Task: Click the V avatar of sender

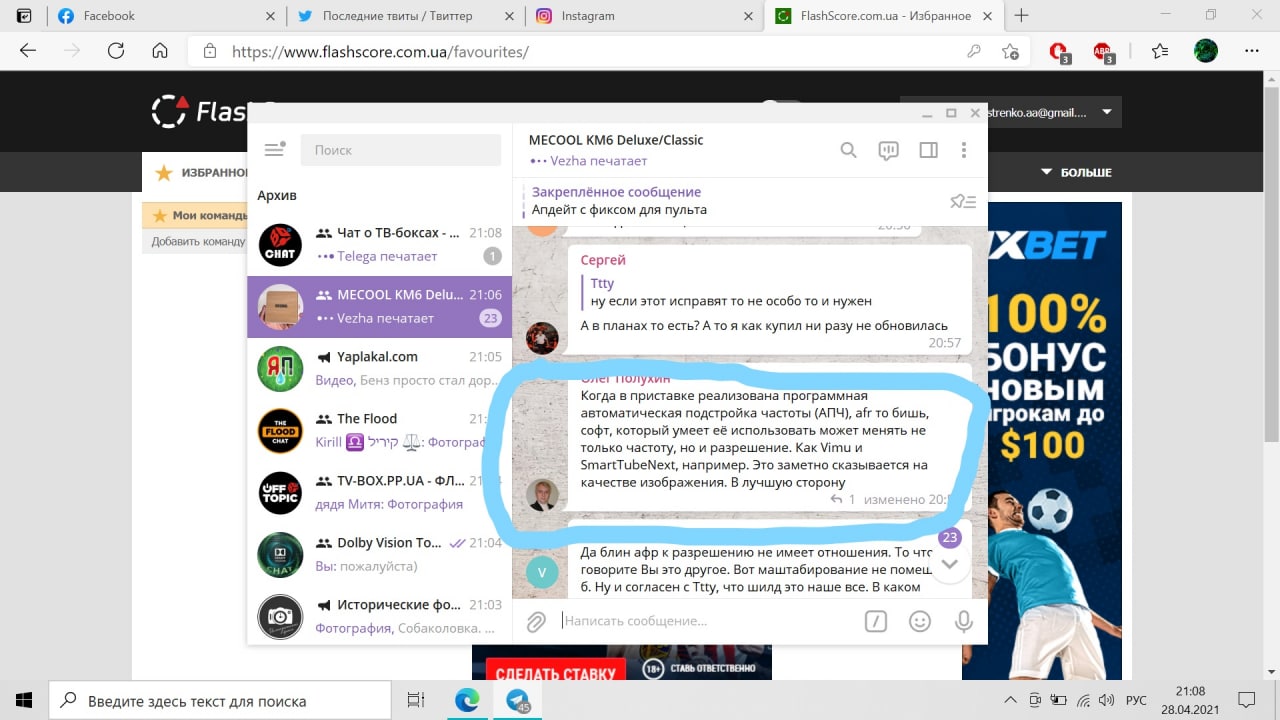Action: point(542,573)
